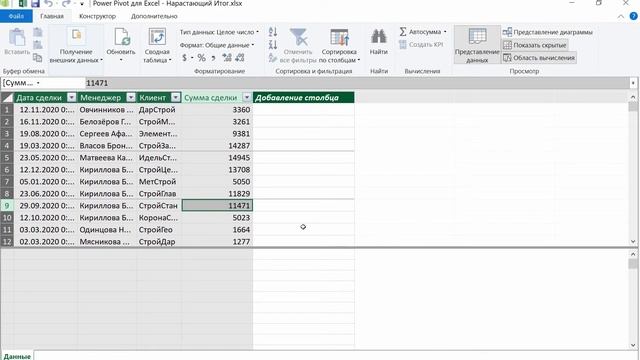This screenshot has width=640, height=360.
Task: Select row header 5
Action: [x=7, y=158]
